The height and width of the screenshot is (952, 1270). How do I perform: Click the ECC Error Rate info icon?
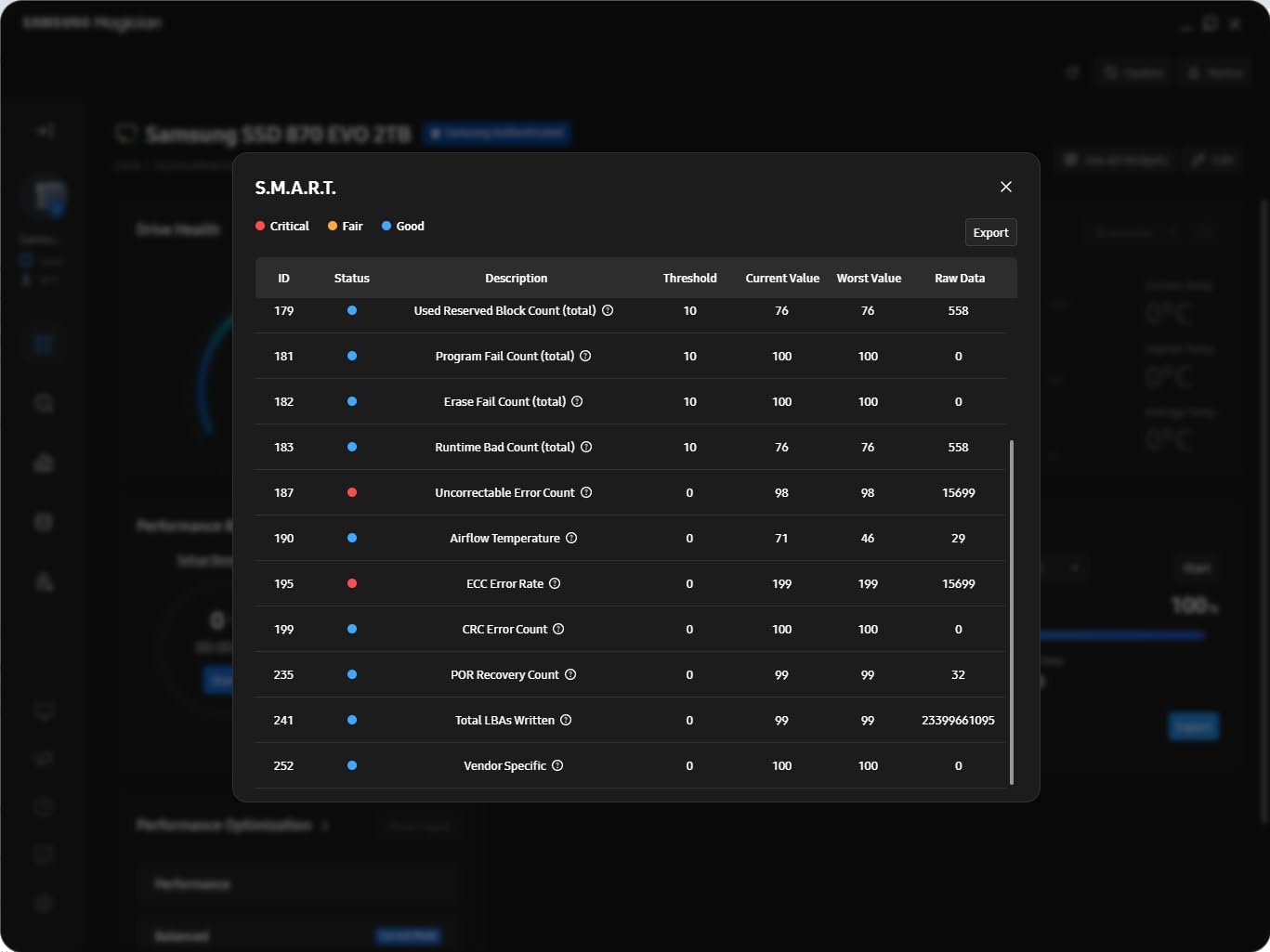555,583
